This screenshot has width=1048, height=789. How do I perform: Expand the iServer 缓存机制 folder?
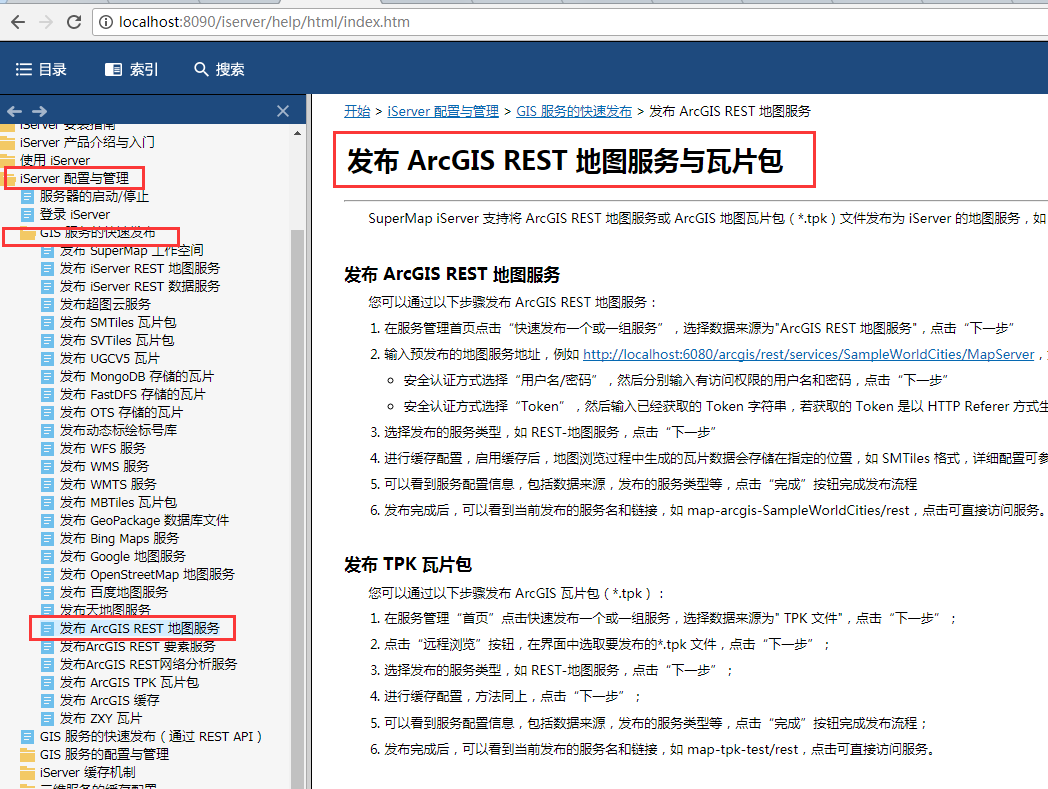[88, 772]
